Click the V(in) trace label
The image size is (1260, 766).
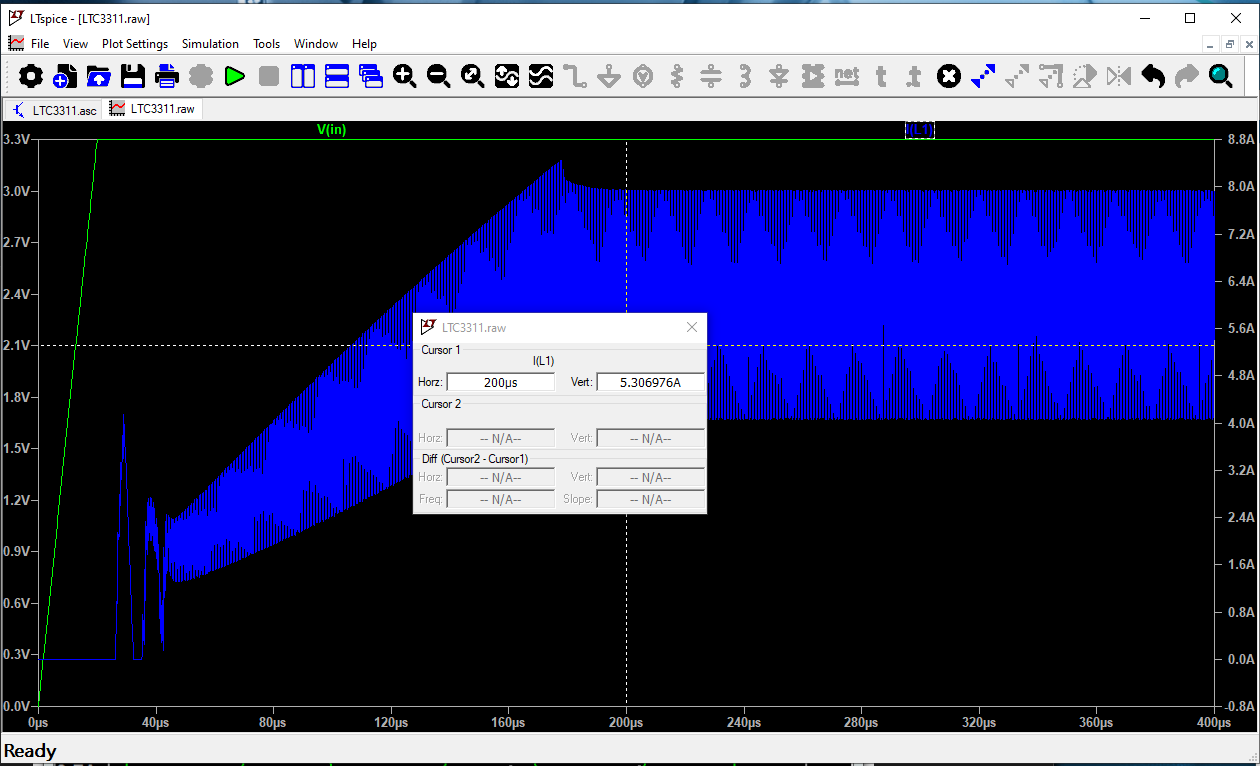coord(331,130)
